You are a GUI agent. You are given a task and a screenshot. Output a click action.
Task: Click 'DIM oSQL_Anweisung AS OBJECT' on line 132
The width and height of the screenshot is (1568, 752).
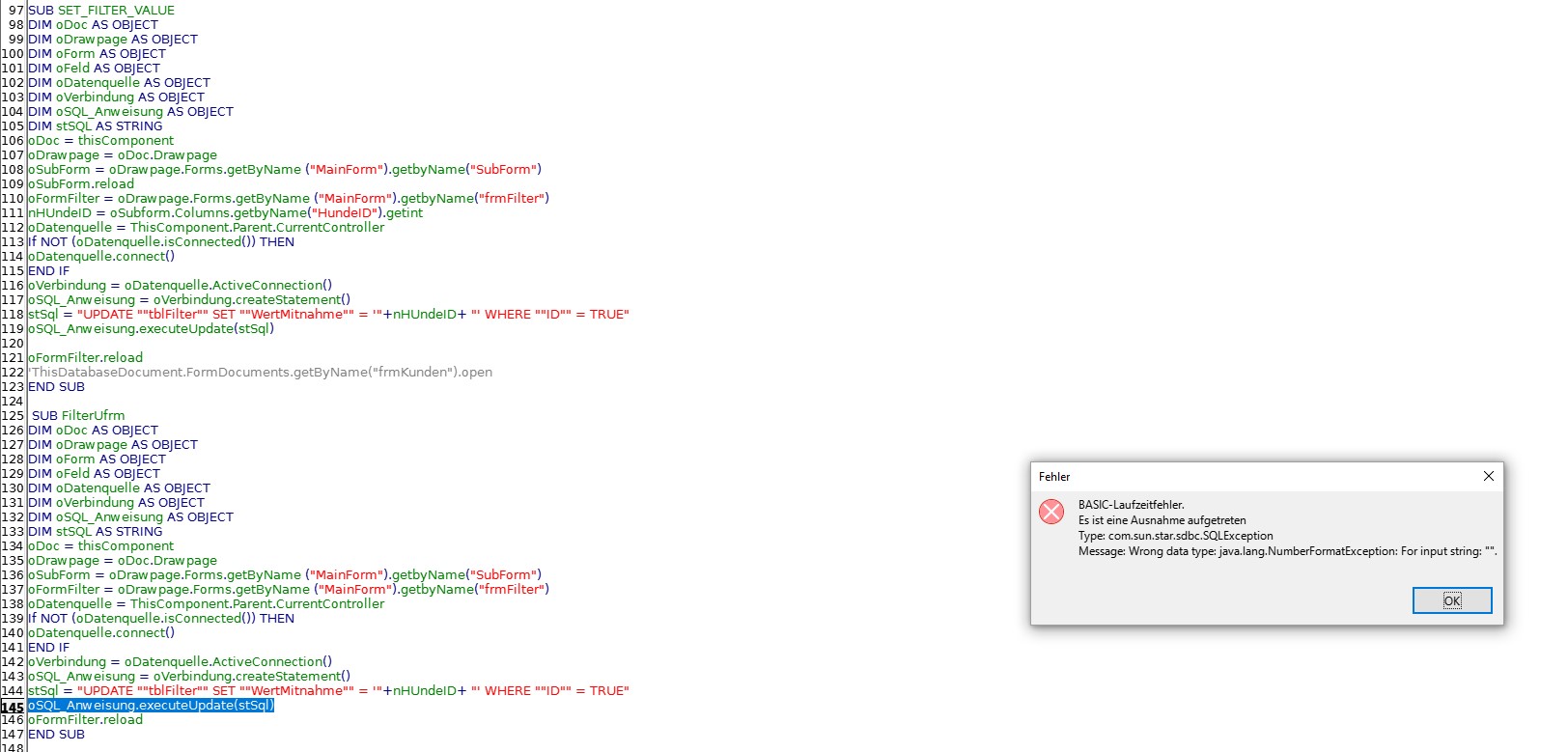130,517
